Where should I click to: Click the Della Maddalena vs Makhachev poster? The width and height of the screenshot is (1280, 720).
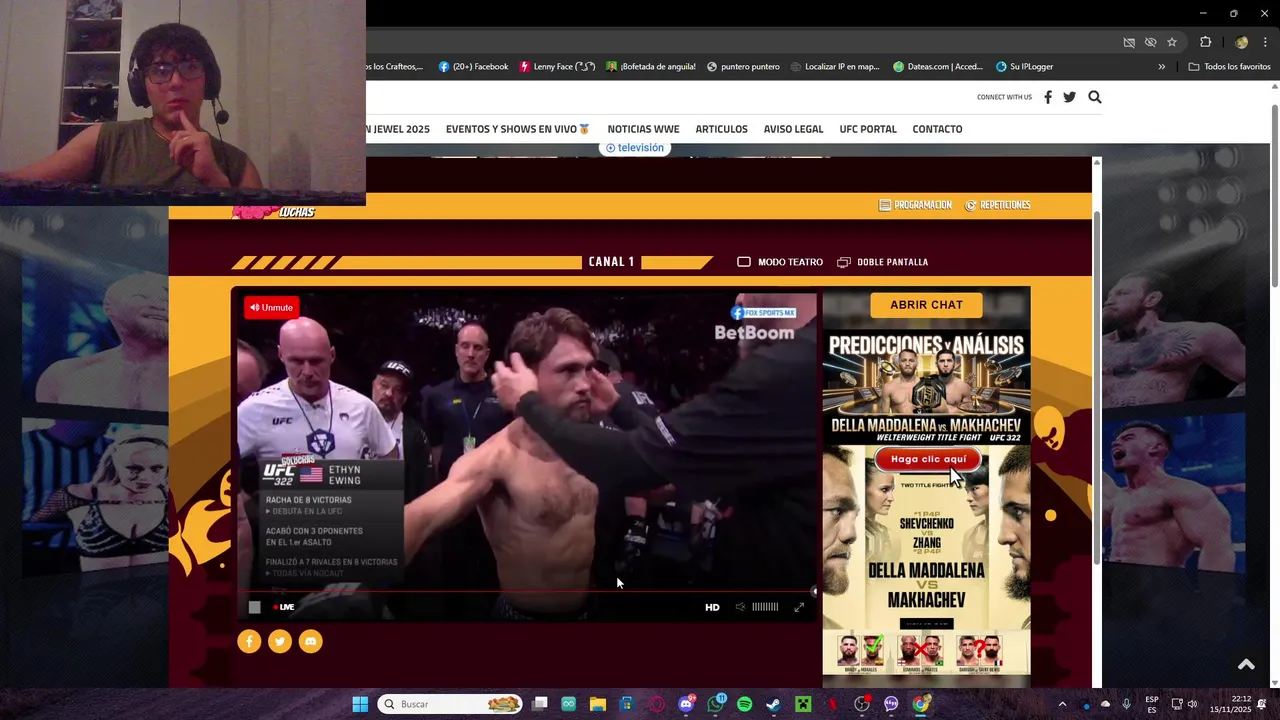click(926, 560)
